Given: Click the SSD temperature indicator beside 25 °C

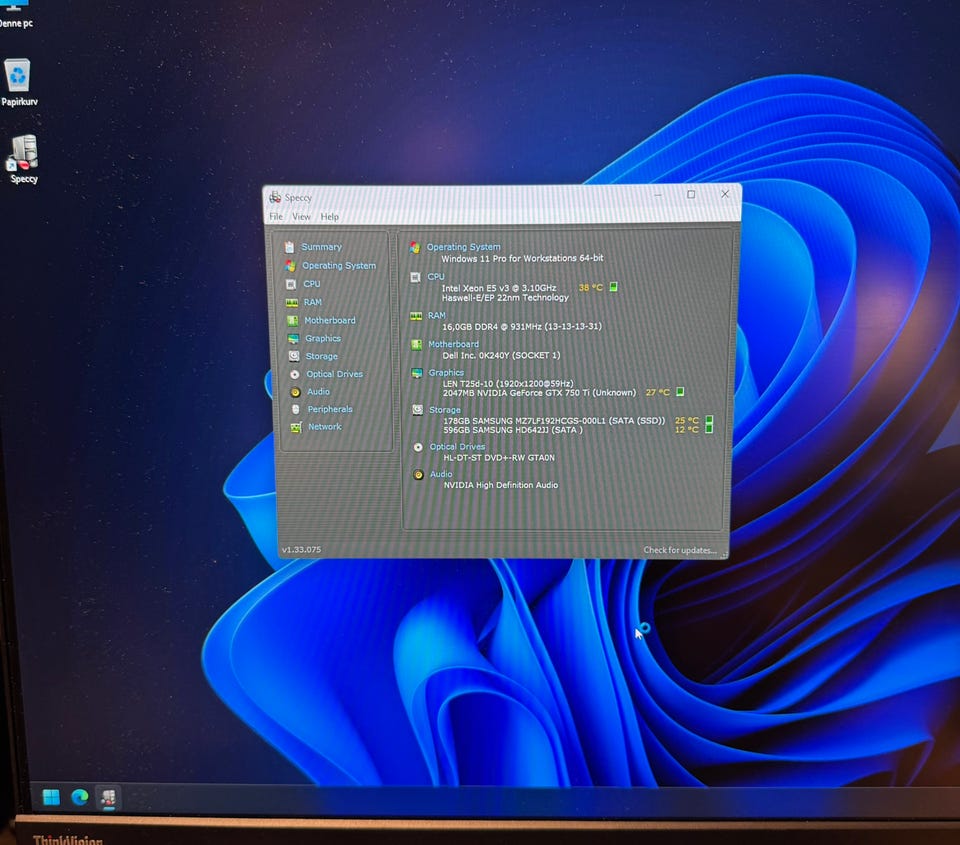Looking at the screenshot, I should [709, 420].
